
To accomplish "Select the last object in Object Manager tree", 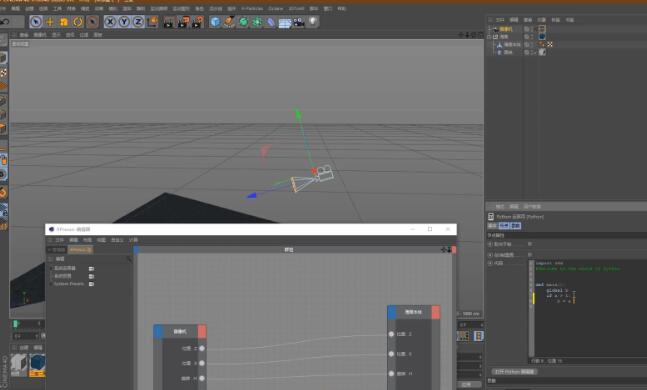I will 508,52.
